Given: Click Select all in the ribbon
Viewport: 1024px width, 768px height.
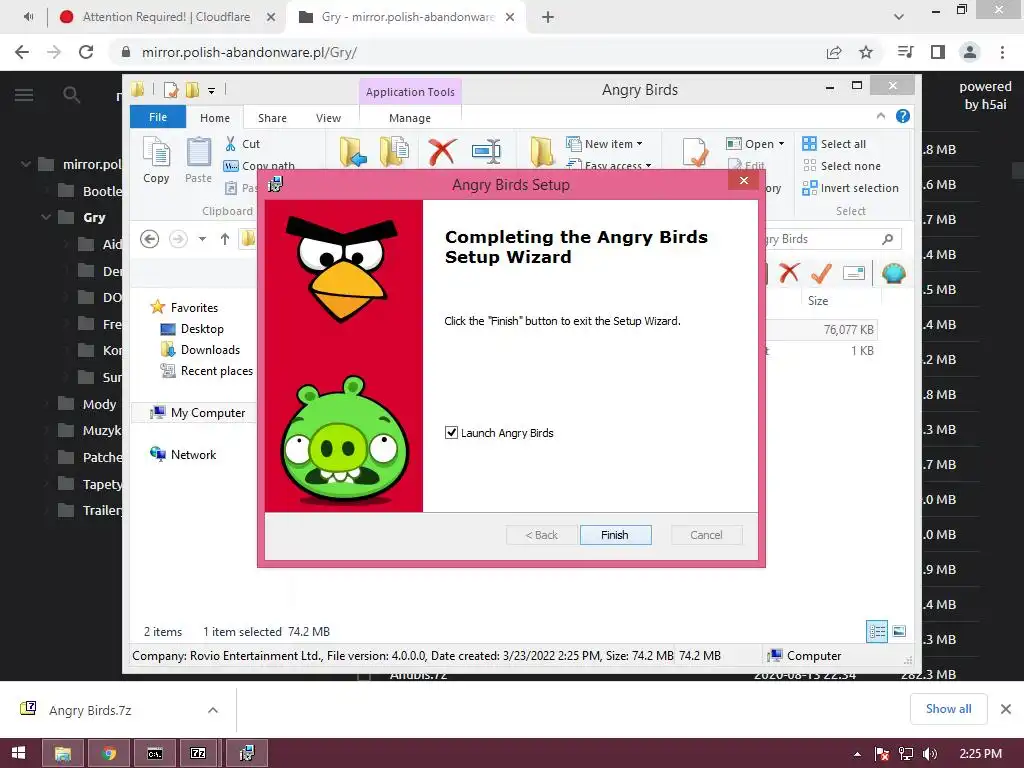Looking at the screenshot, I should coord(835,144).
